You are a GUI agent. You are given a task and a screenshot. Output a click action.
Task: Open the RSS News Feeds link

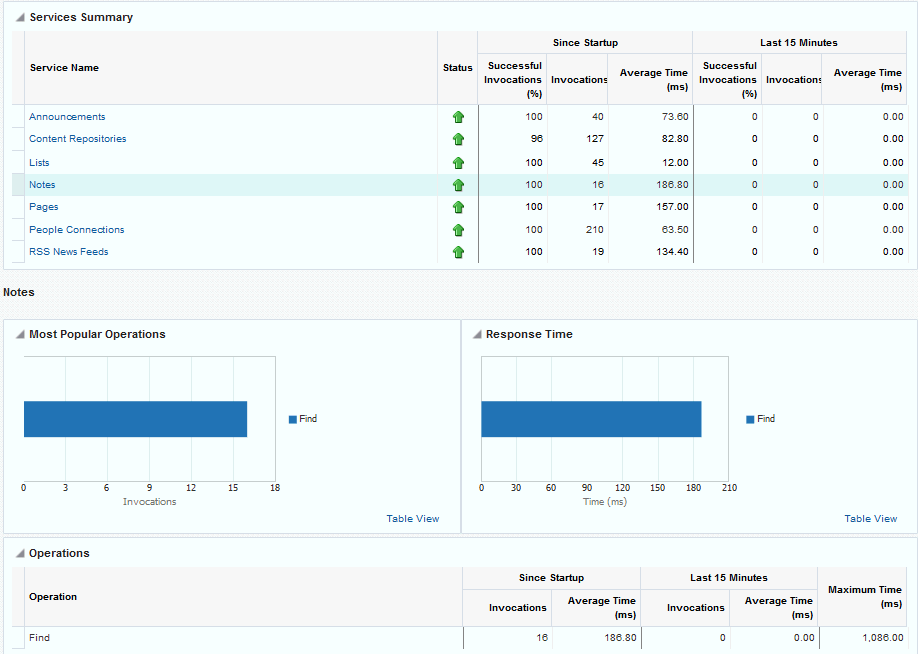point(68,252)
